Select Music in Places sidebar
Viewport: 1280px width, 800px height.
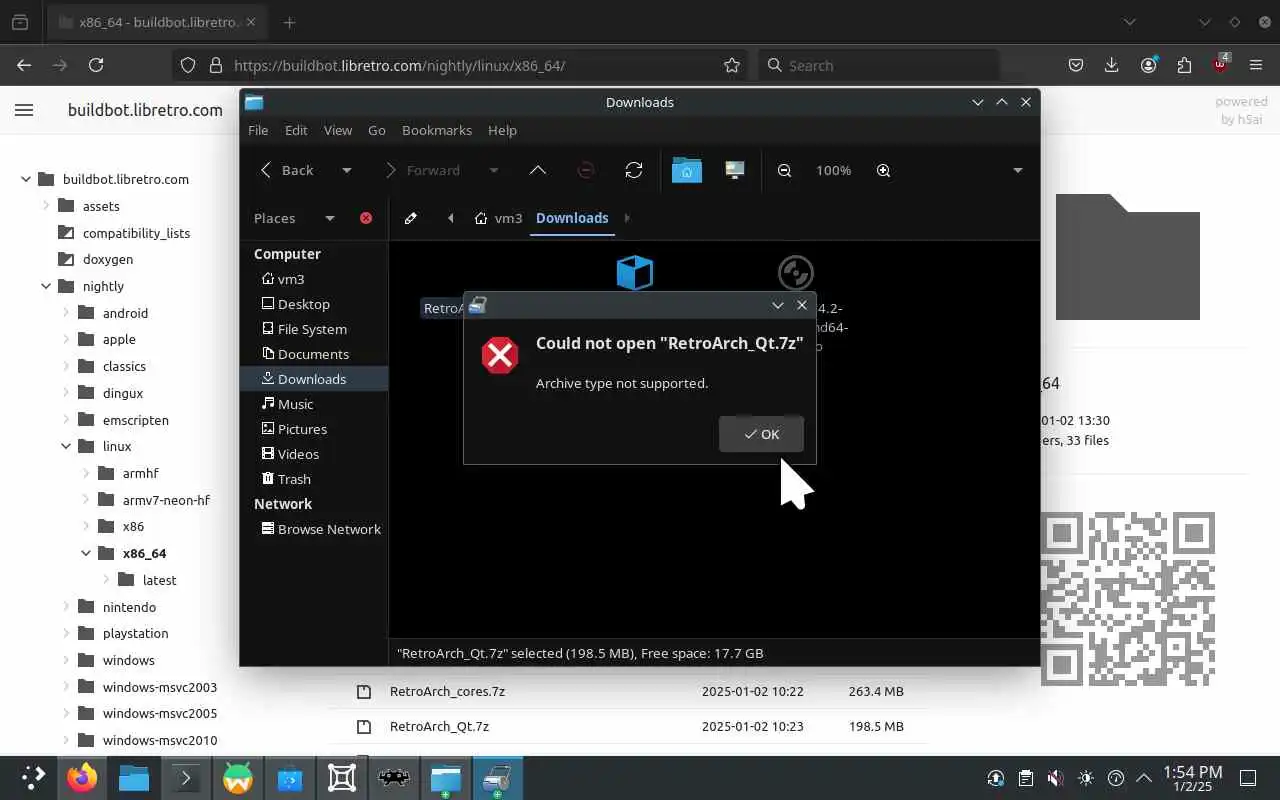pyautogui.click(x=313, y=404)
